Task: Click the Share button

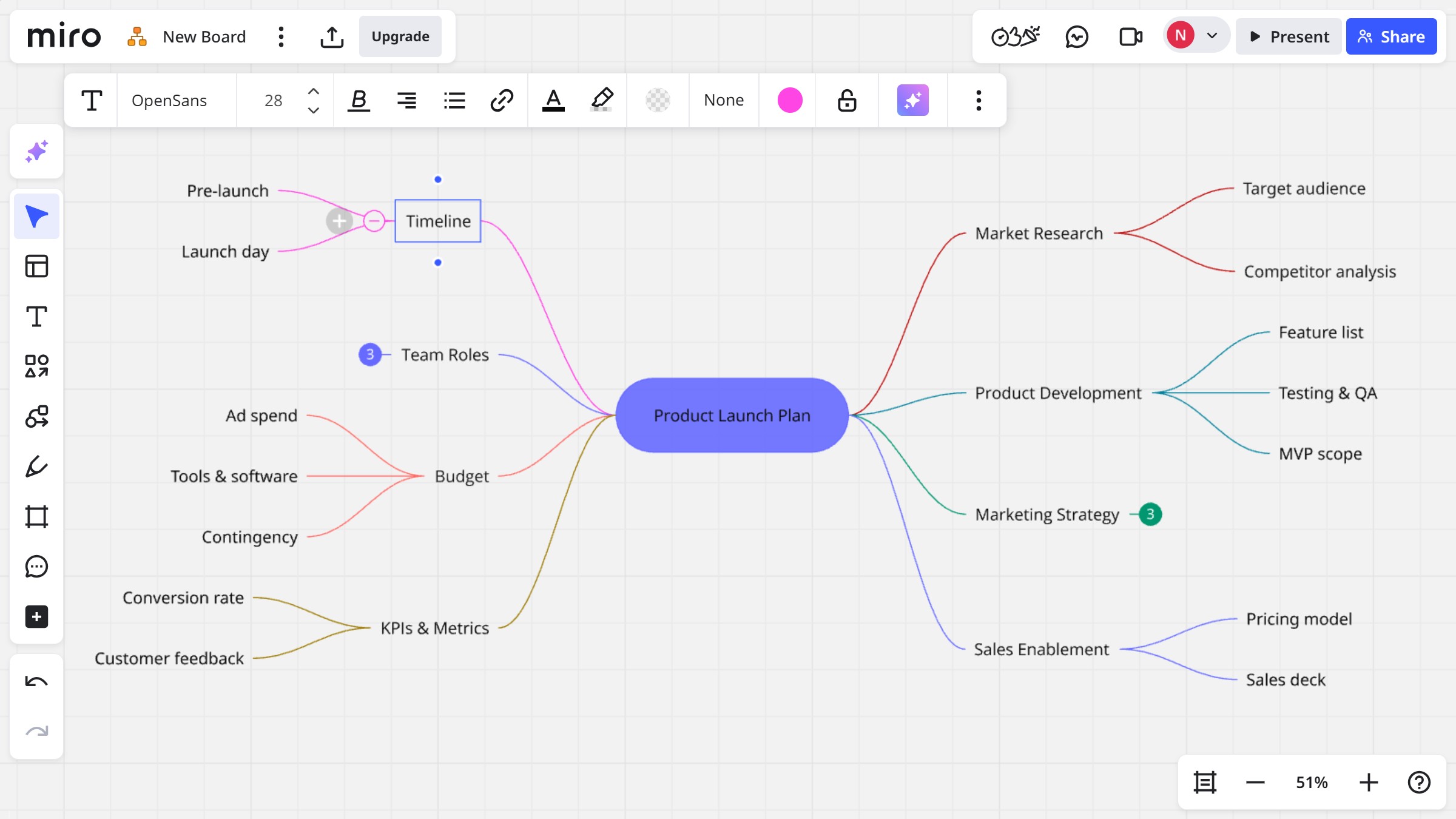Action: pyautogui.click(x=1391, y=37)
